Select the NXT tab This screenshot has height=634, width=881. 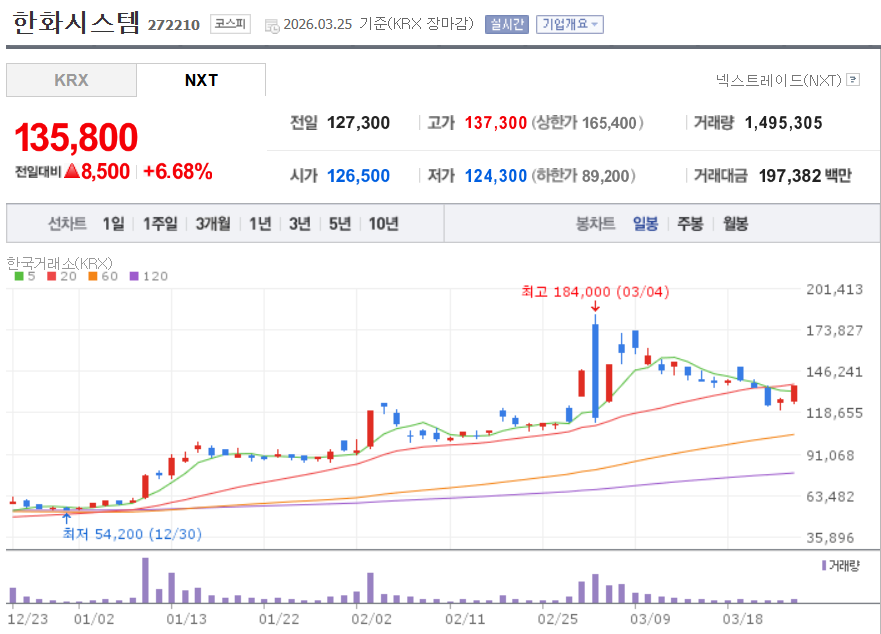click(201, 80)
